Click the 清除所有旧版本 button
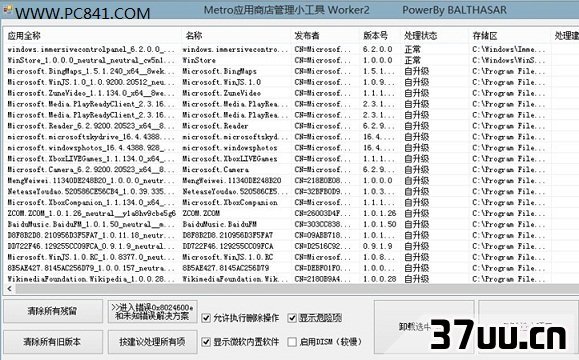579x360 pixels. (x=53, y=342)
